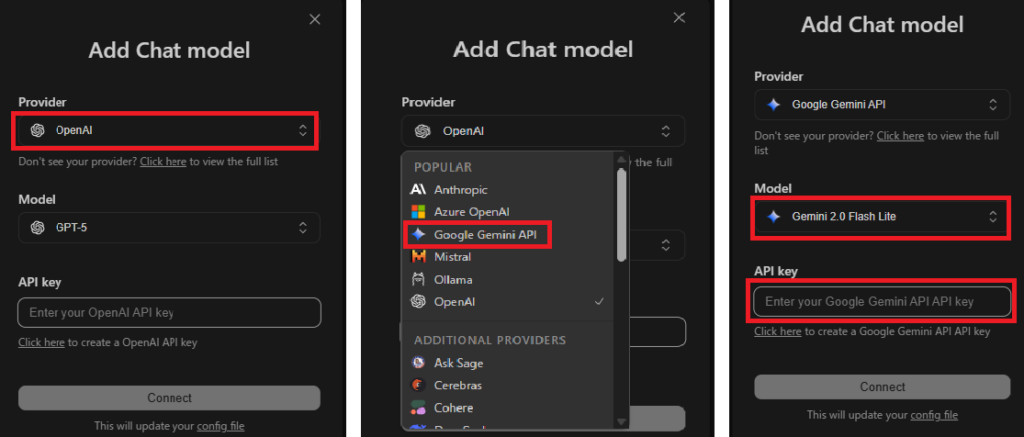1024x437 pixels.
Task: Click the Mistral logo icon in the list
Action: (x=418, y=257)
